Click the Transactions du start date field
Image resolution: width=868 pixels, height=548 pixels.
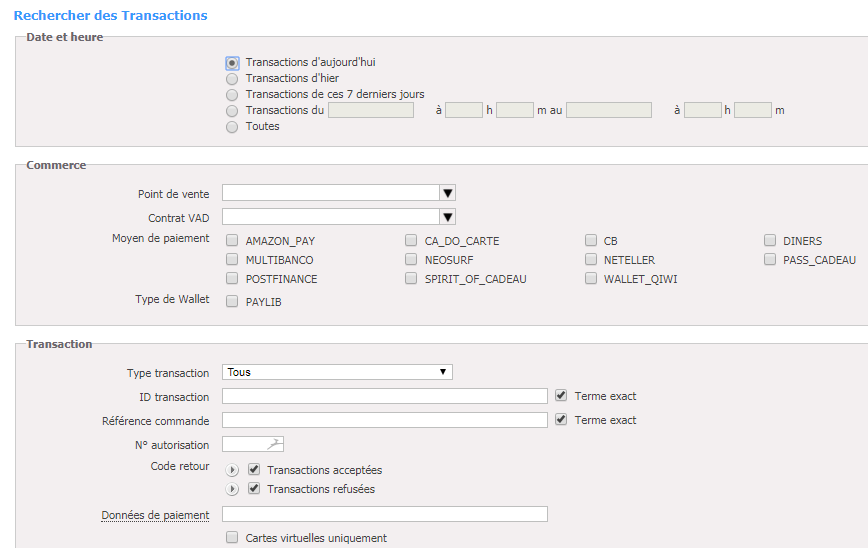click(371, 110)
